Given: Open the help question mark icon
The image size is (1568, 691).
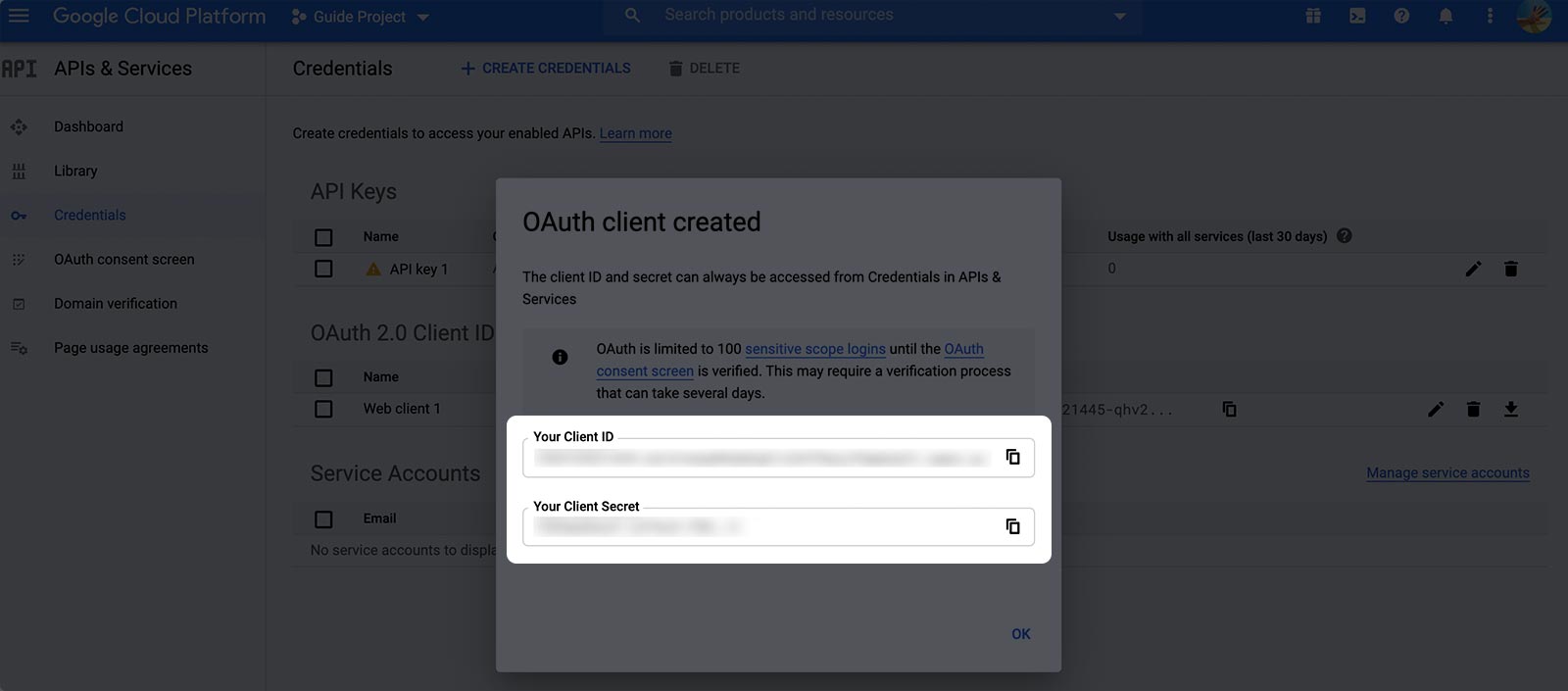Looking at the screenshot, I should coord(1401,16).
